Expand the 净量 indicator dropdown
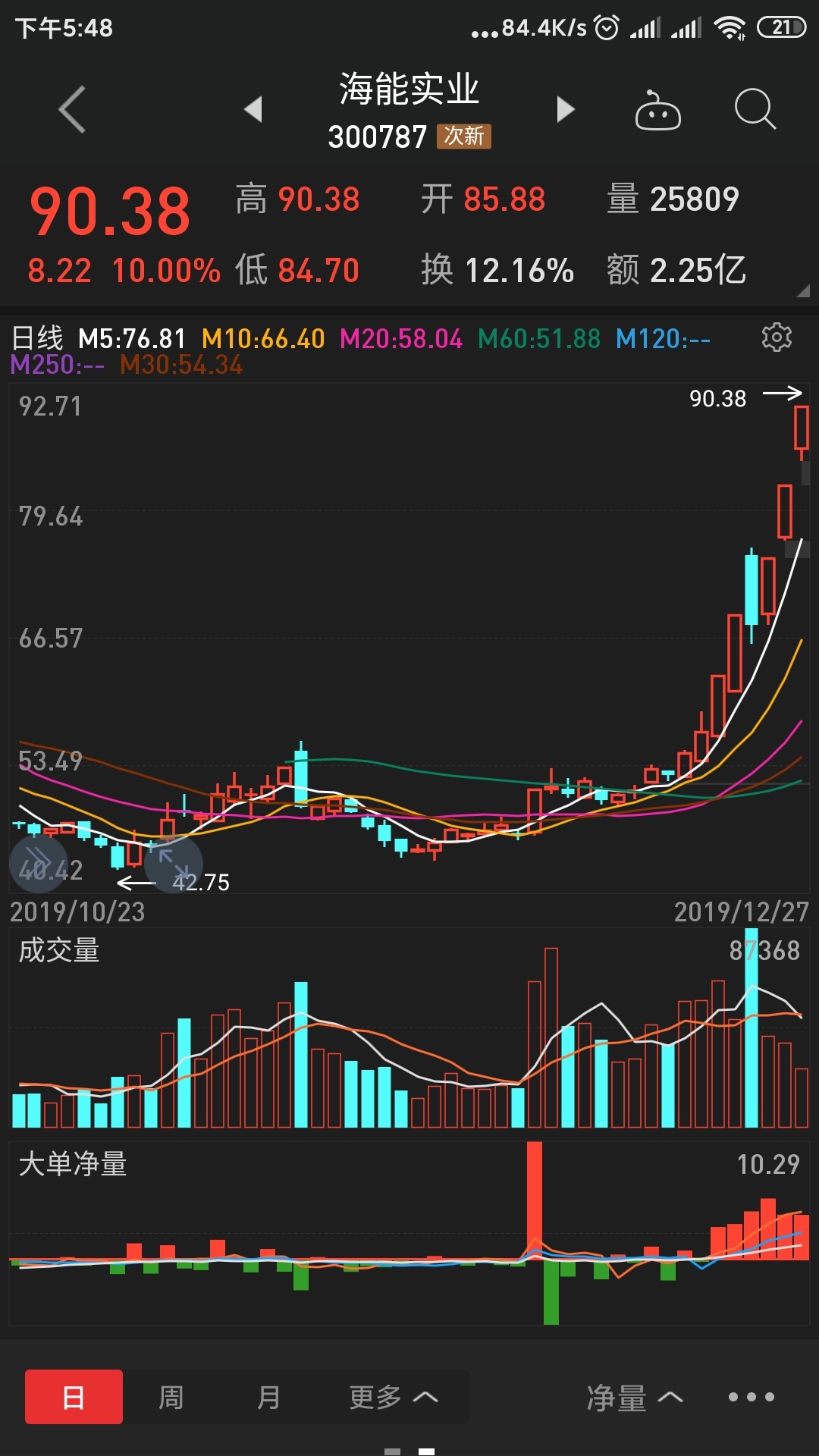This screenshot has width=819, height=1456. tap(635, 1397)
